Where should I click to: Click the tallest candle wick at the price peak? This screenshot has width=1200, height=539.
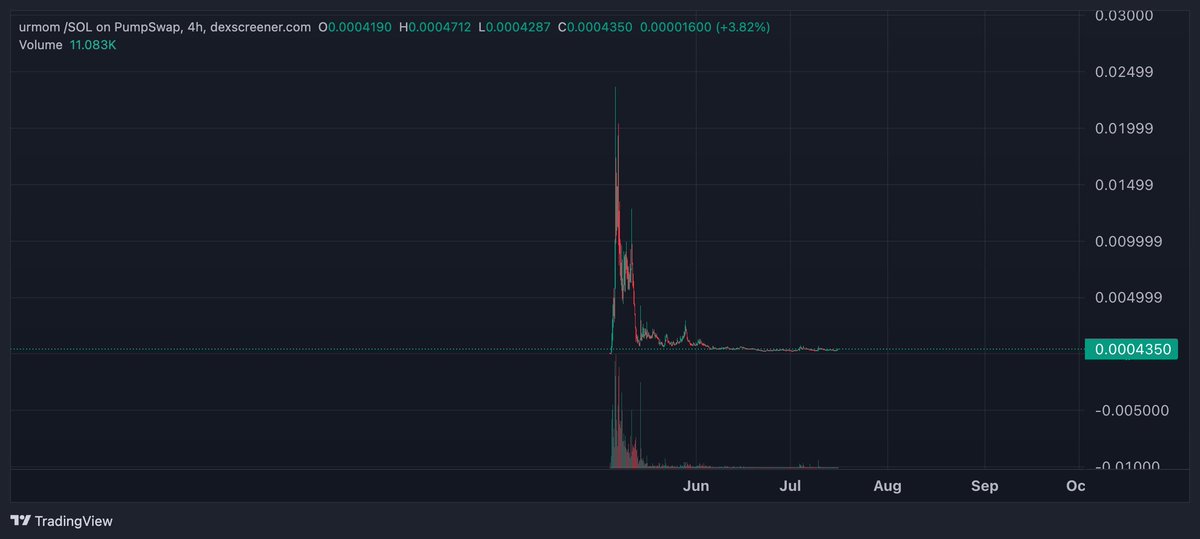(615, 120)
